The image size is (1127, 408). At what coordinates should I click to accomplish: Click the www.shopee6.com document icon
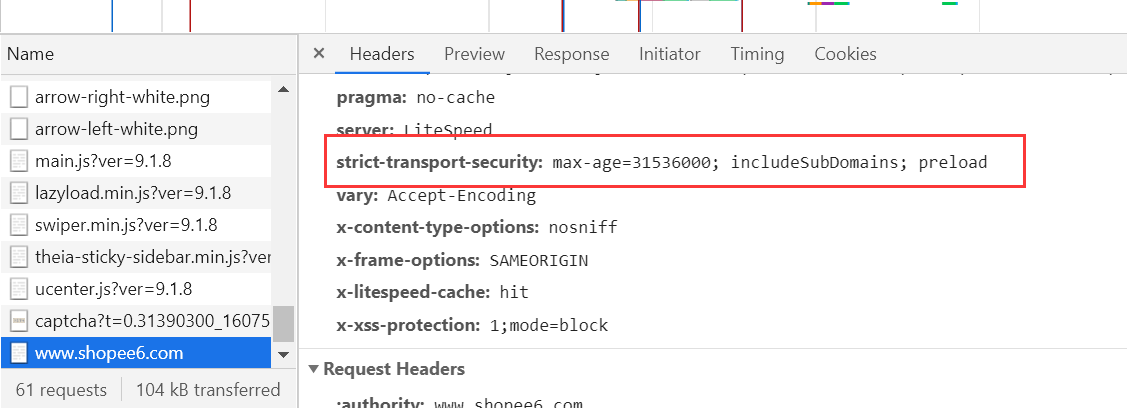point(19,353)
